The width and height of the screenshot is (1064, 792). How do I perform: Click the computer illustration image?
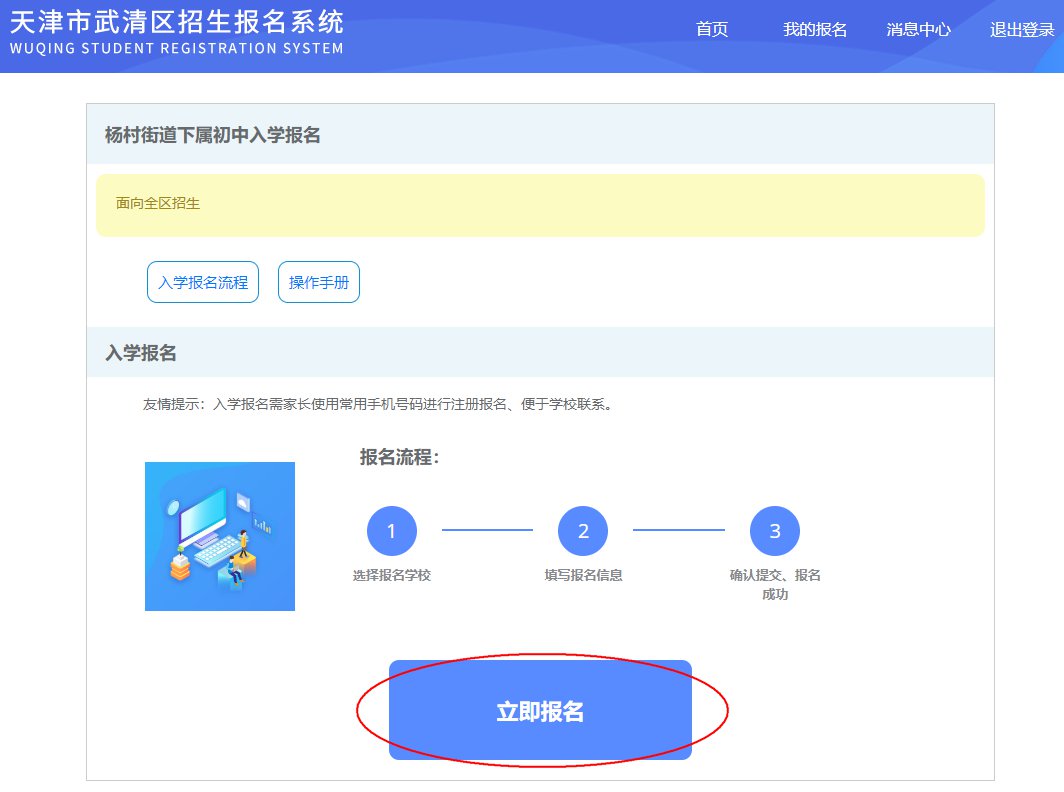coord(220,536)
